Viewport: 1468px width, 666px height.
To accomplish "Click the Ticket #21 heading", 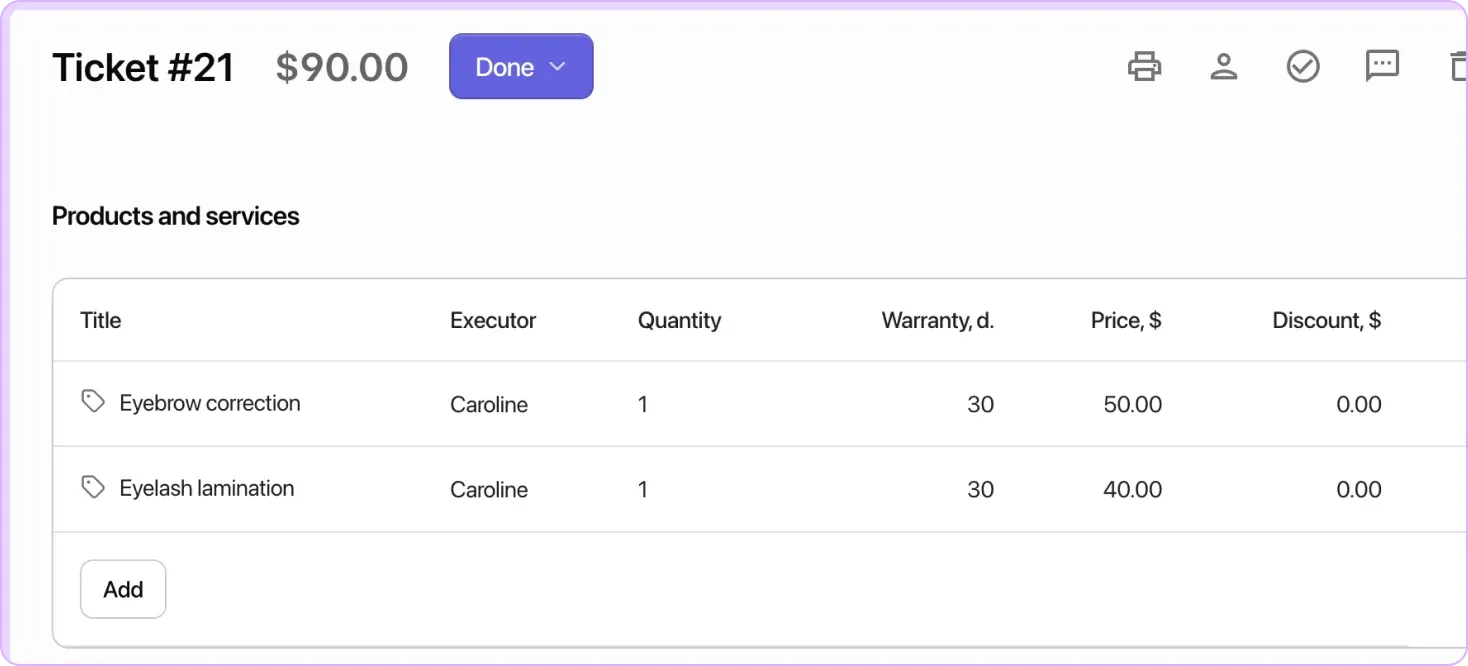I will [x=143, y=66].
